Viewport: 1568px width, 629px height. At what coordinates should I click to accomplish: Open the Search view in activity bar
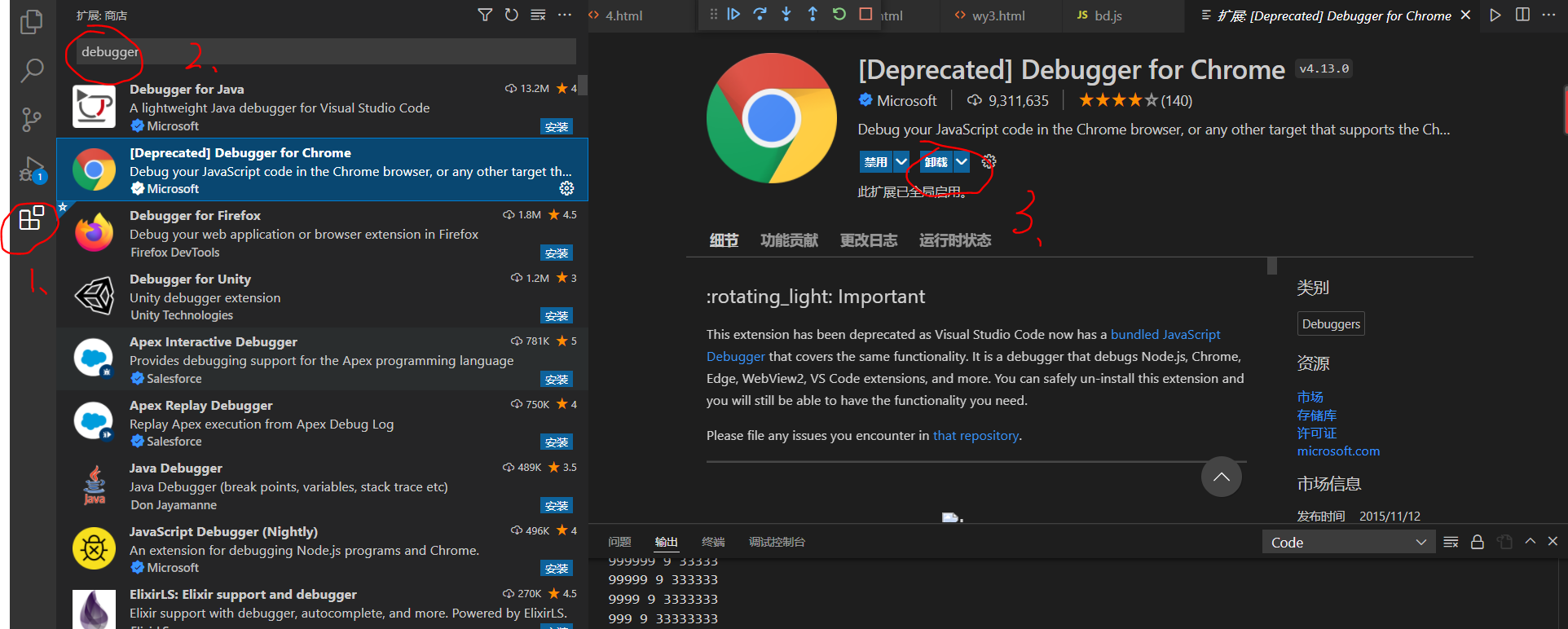pos(32,70)
